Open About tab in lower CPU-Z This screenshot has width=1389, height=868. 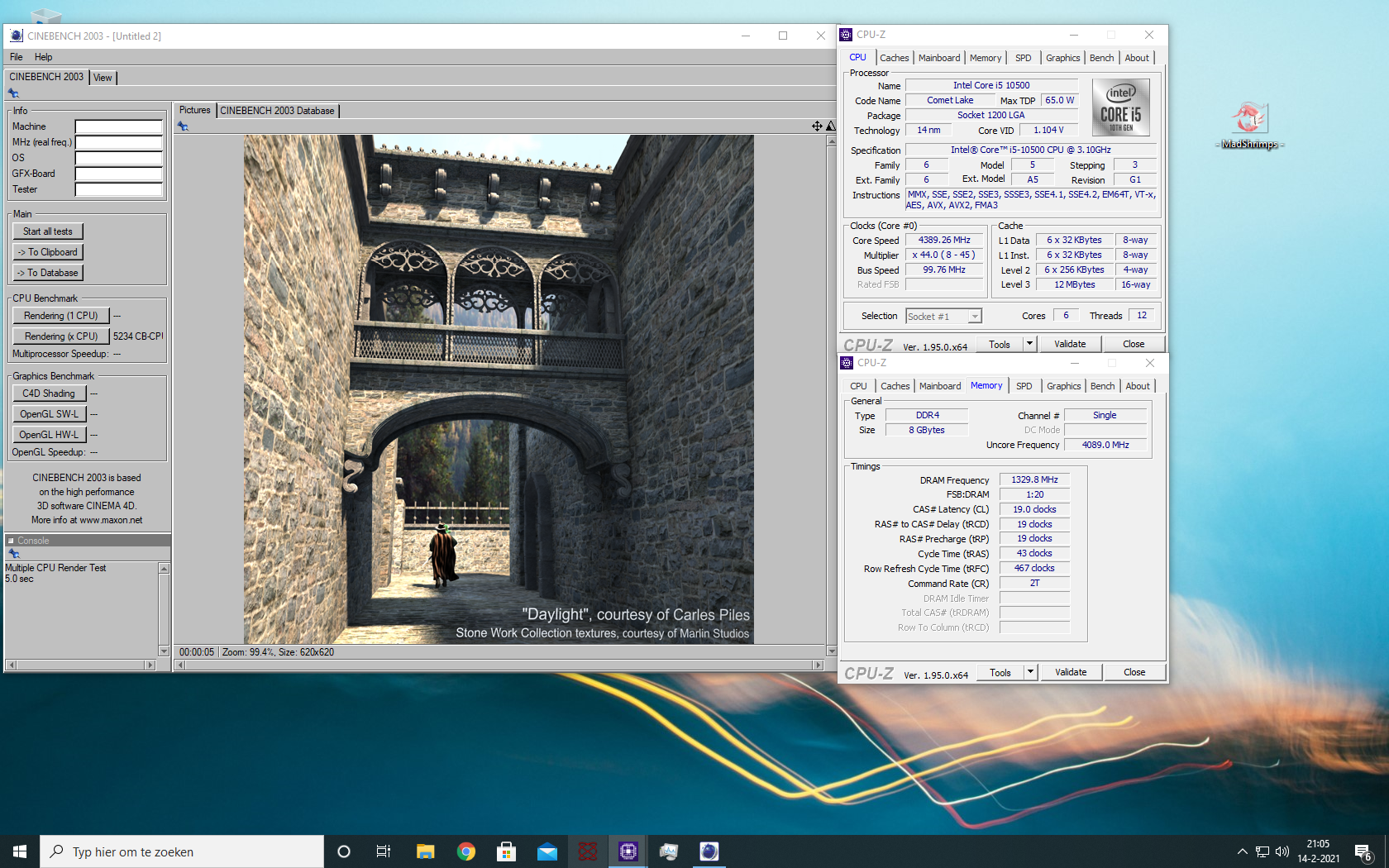(1138, 386)
